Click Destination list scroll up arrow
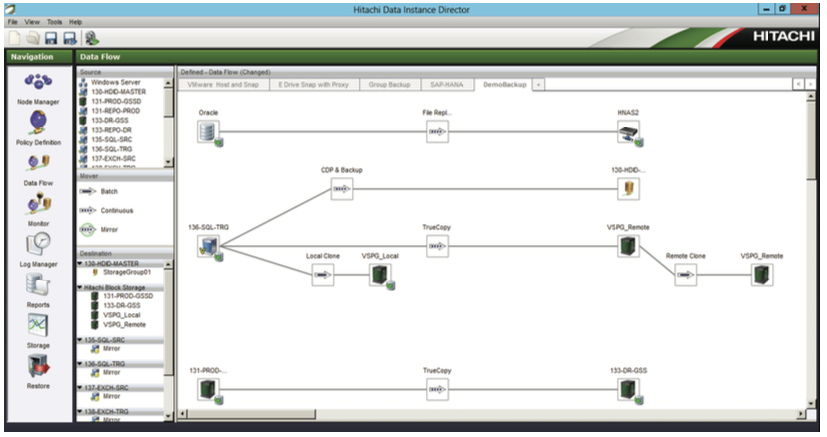 click(x=168, y=264)
